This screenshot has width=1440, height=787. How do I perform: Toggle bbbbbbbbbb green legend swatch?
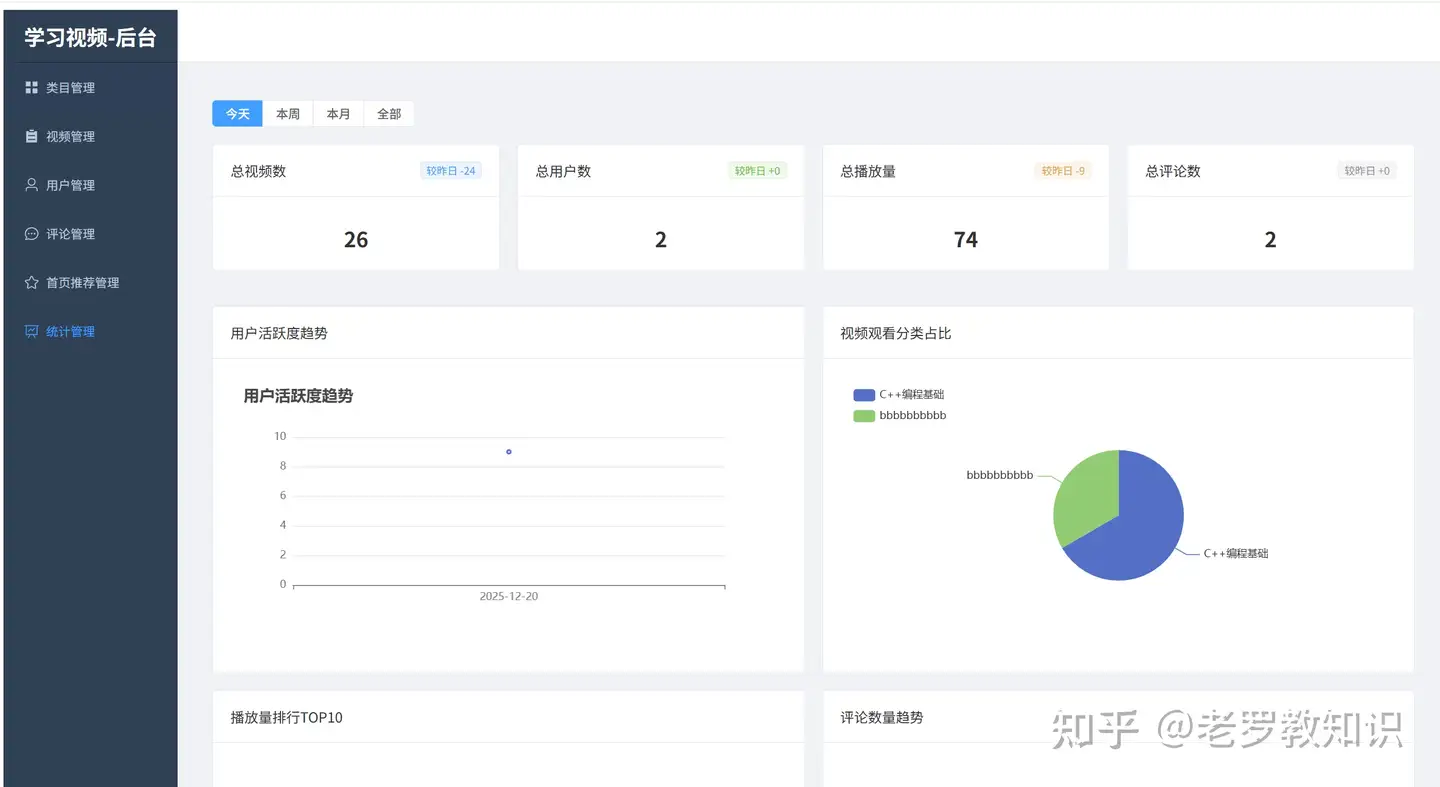pyautogui.click(x=864, y=416)
